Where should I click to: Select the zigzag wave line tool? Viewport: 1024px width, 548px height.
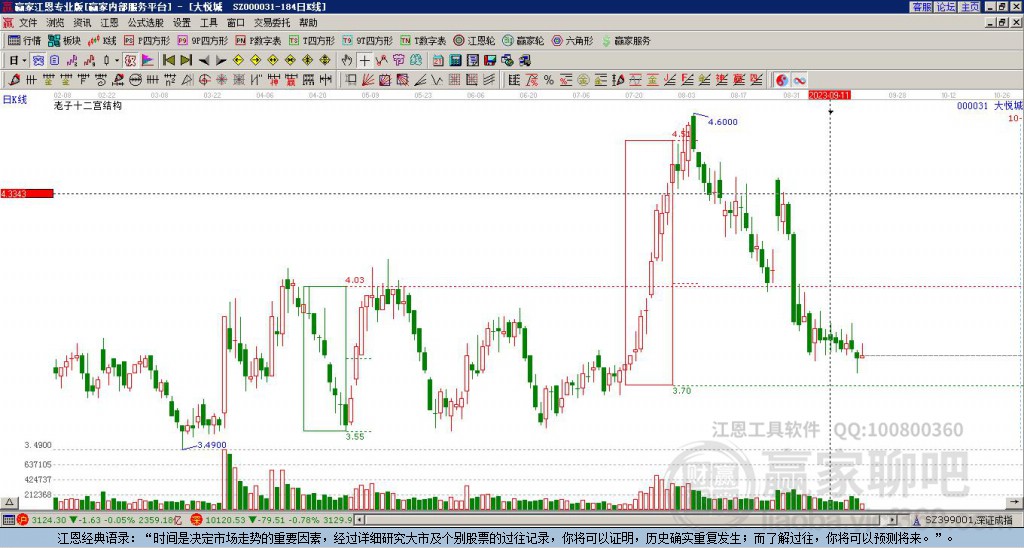point(436,80)
